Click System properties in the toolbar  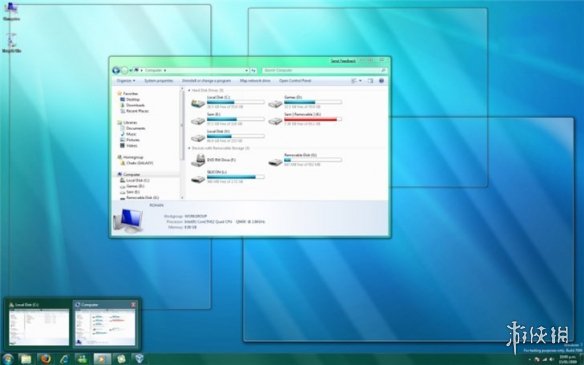point(159,81)
